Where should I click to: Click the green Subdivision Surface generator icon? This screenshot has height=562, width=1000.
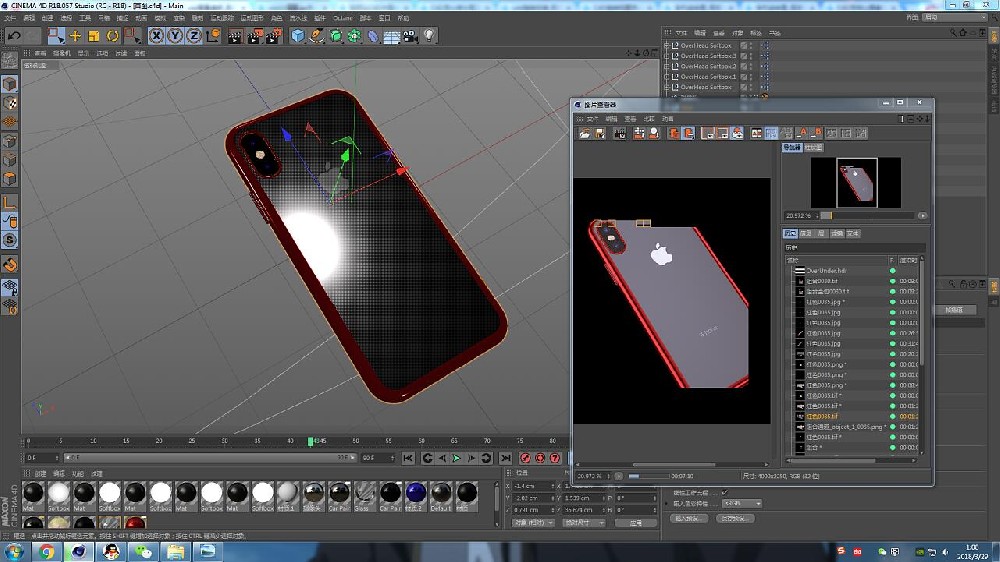[x=335, y=36]
